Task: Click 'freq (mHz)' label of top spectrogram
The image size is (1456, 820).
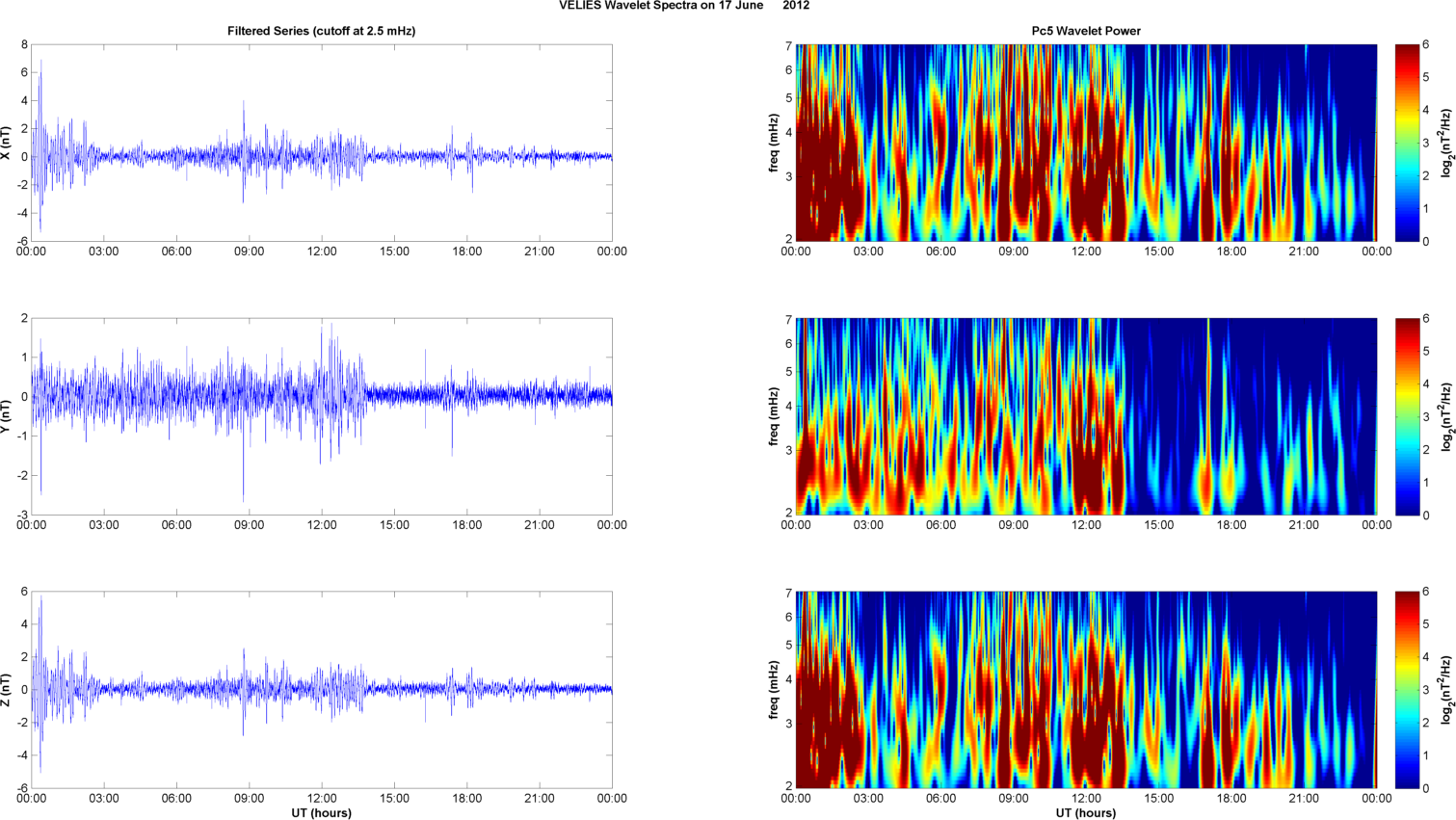Action: tap(773, 143)
